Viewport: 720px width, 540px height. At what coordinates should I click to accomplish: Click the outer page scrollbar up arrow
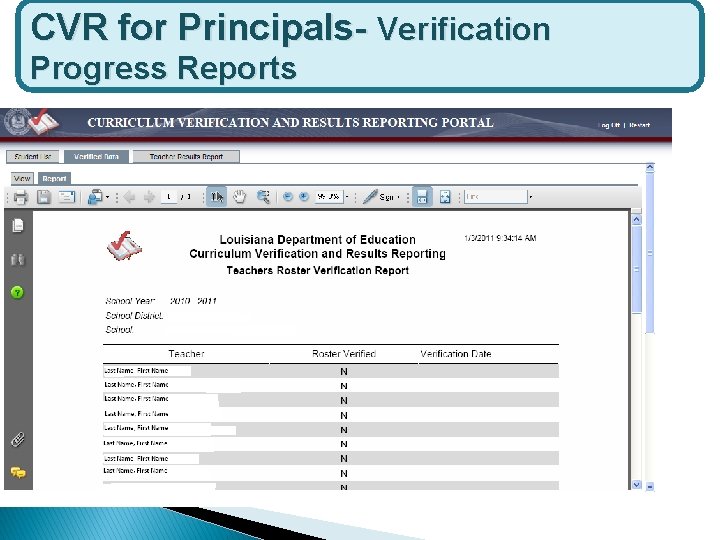[x=650, y=168]
